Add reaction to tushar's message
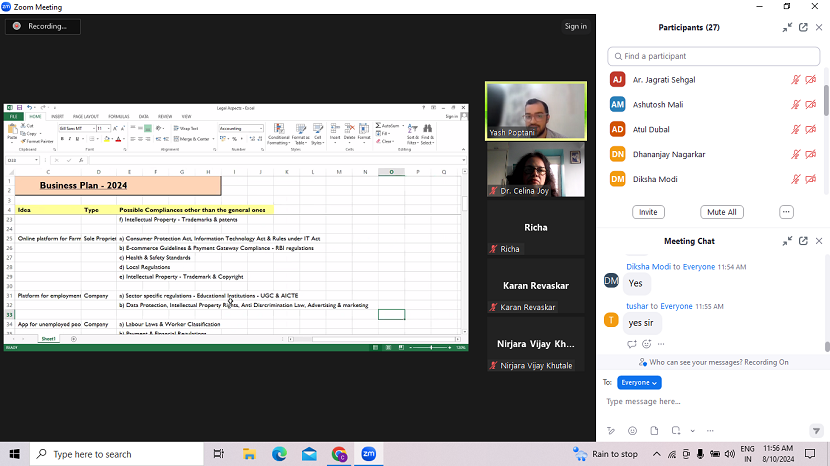This screenshot has height=466, width=830. coord(646,344)
